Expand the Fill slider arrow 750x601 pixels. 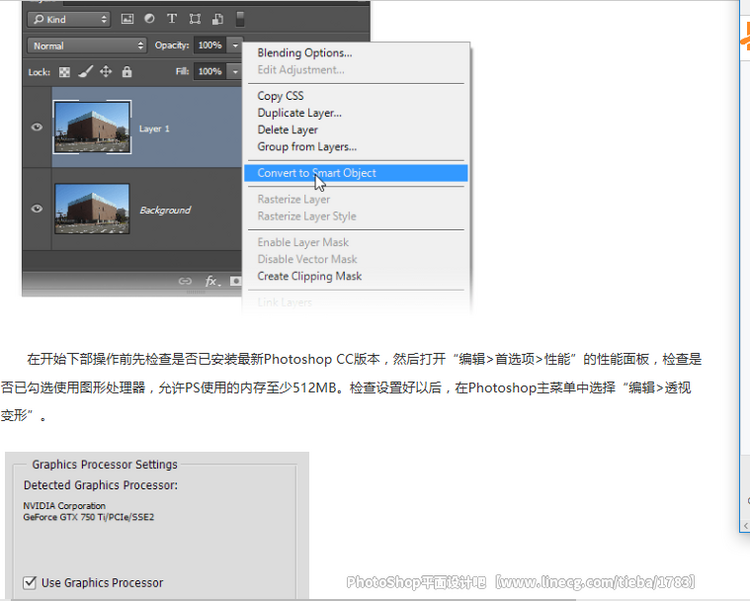(235, 71)
